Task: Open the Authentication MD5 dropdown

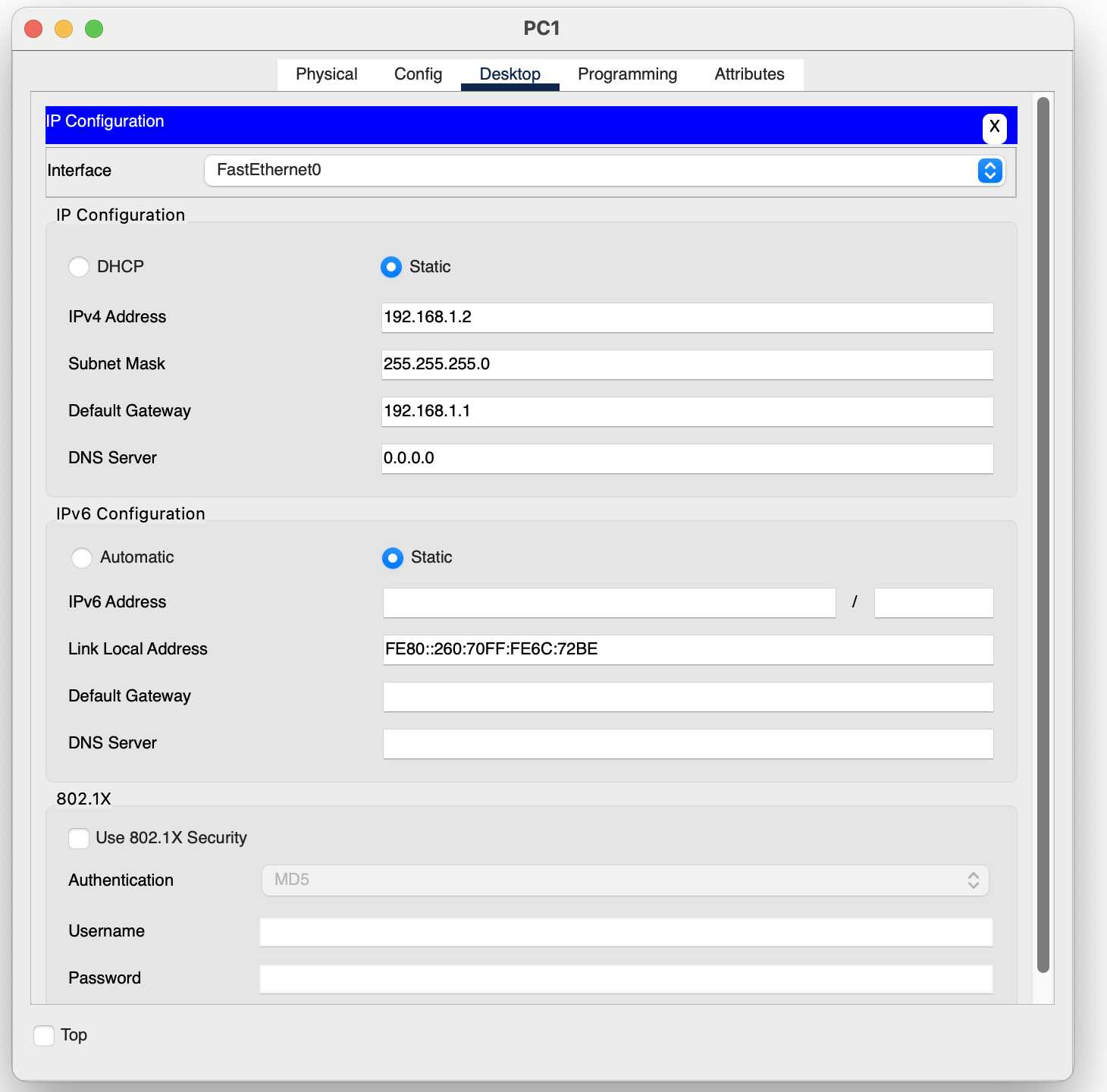Action: click(626, 880)
